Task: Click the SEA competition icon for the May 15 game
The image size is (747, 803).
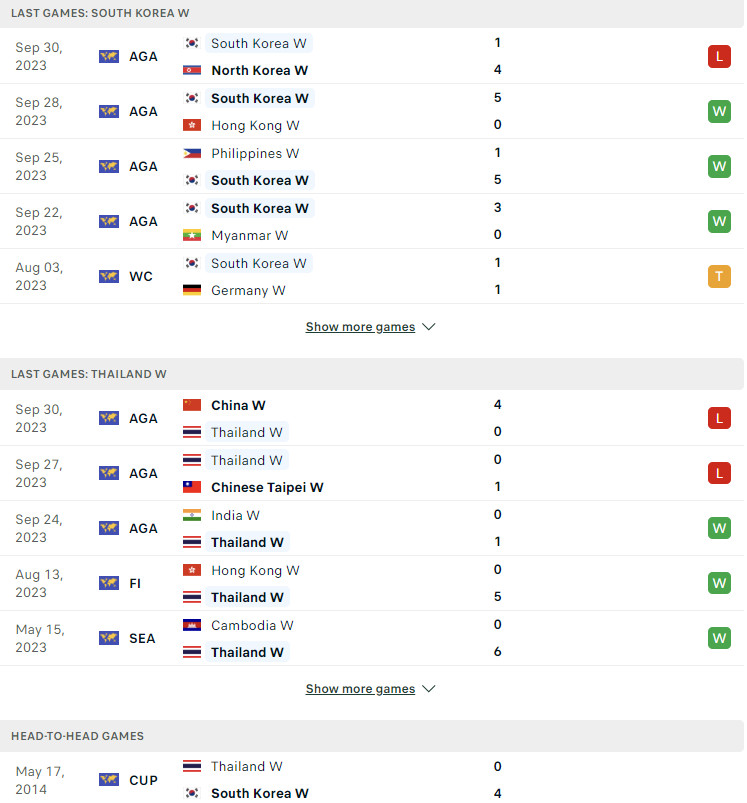Action: pyautogui.click(x=109, y=638)
